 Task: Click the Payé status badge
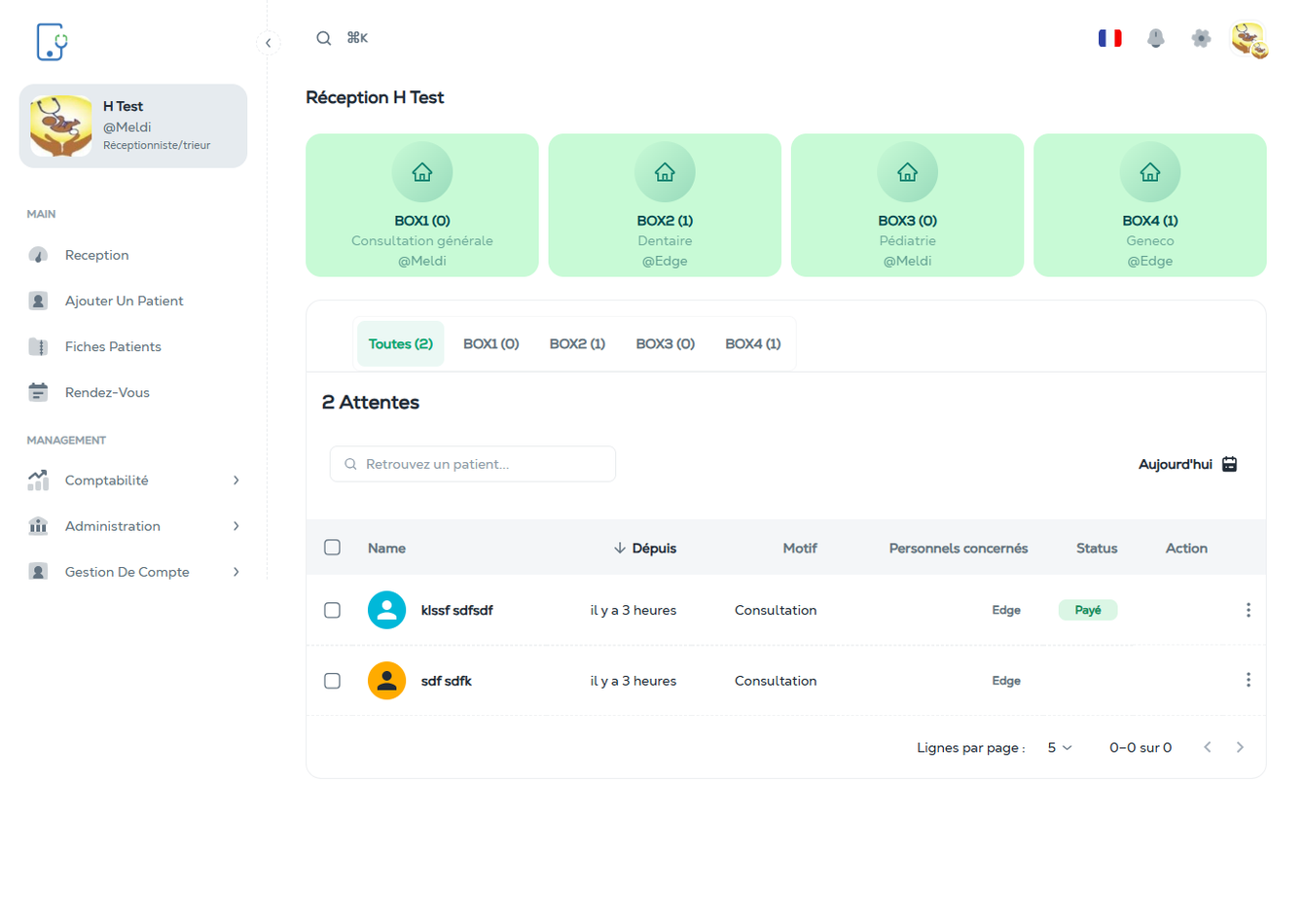1088,610
